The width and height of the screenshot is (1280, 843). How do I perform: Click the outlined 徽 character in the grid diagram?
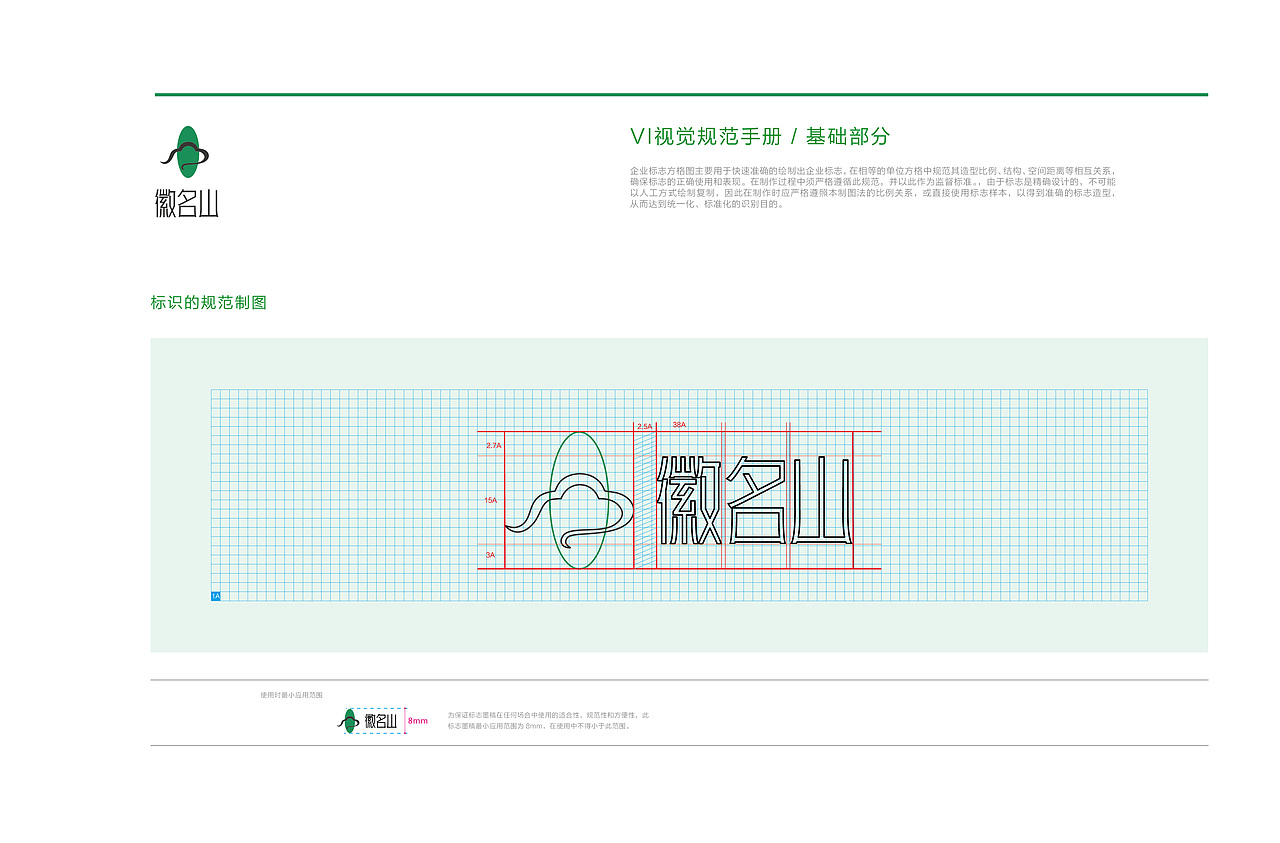tap(690, 500)
